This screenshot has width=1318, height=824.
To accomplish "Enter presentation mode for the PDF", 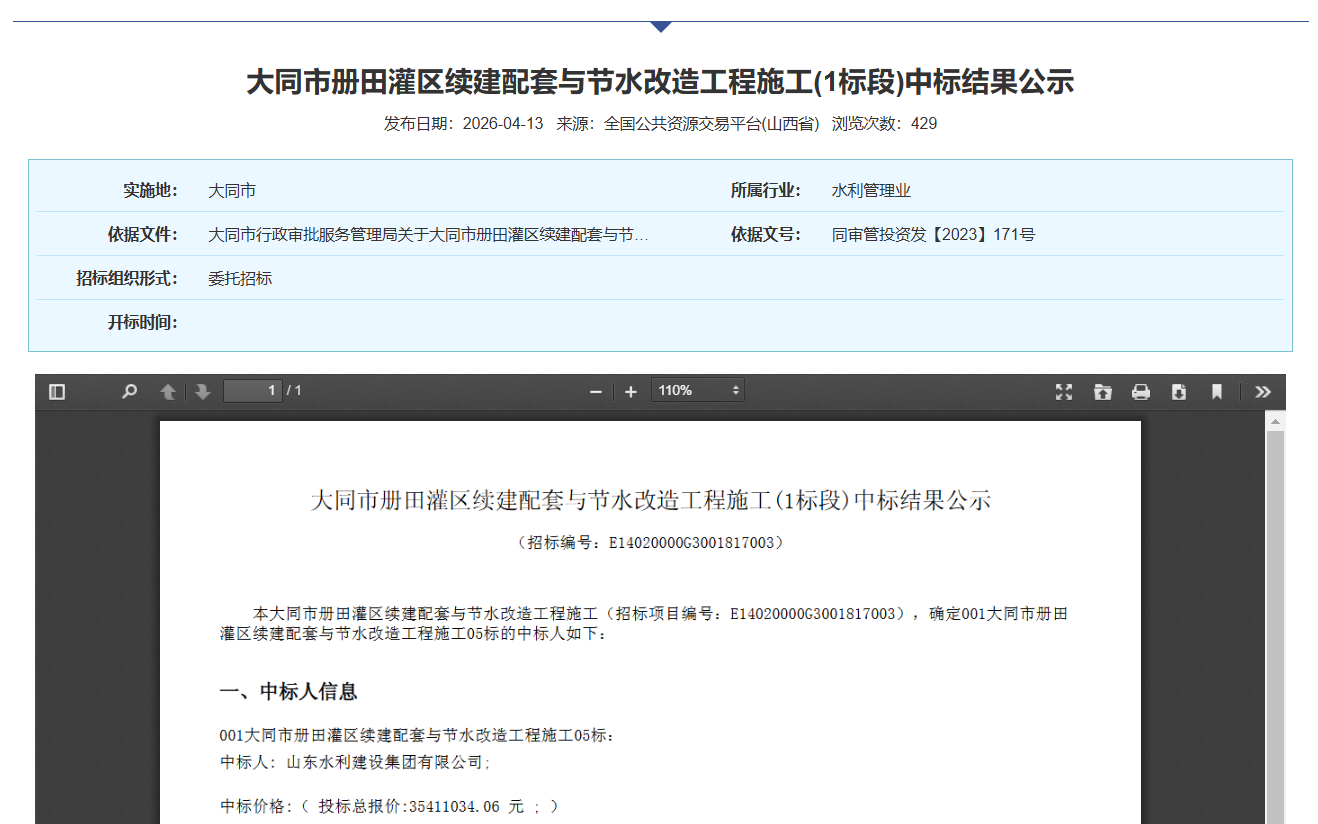I will 1063,392.
